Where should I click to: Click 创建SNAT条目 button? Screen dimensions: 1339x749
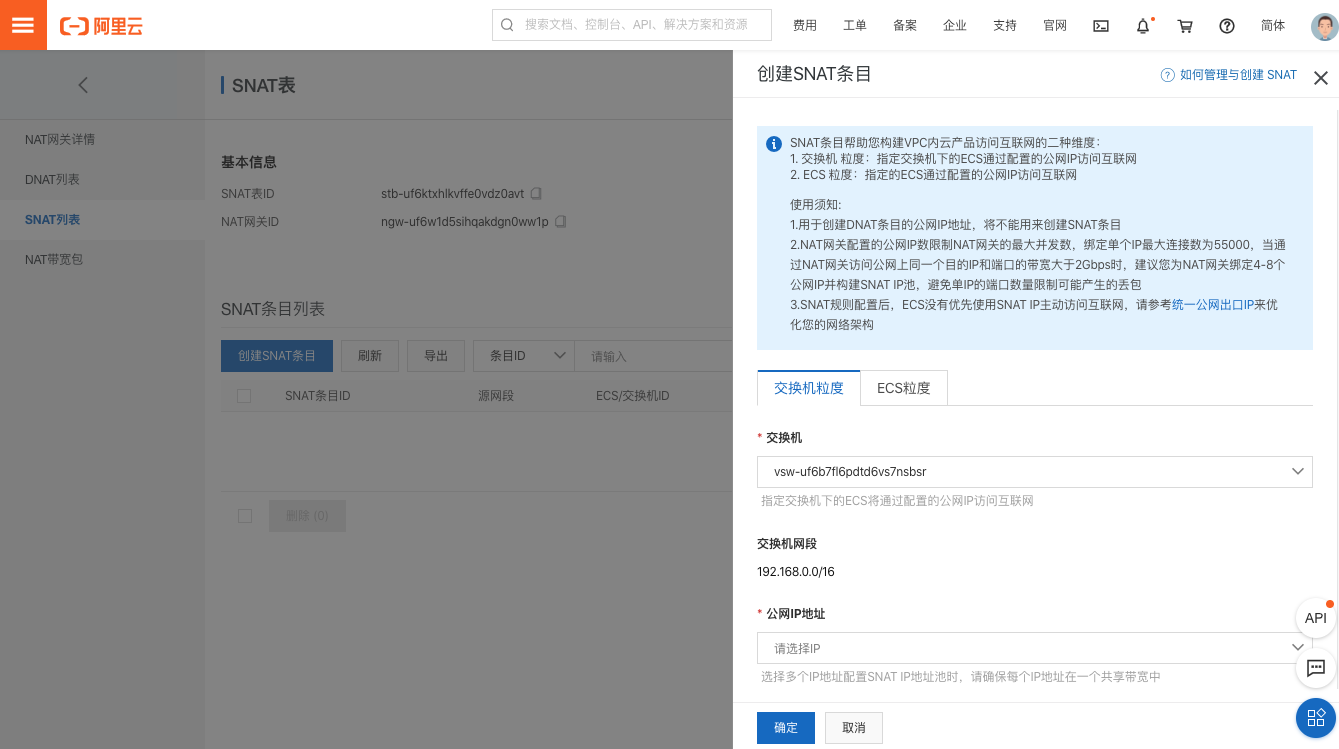coord(277,356)
